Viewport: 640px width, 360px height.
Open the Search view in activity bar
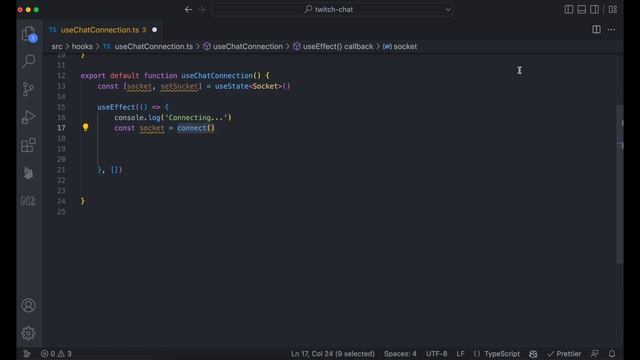29,61
